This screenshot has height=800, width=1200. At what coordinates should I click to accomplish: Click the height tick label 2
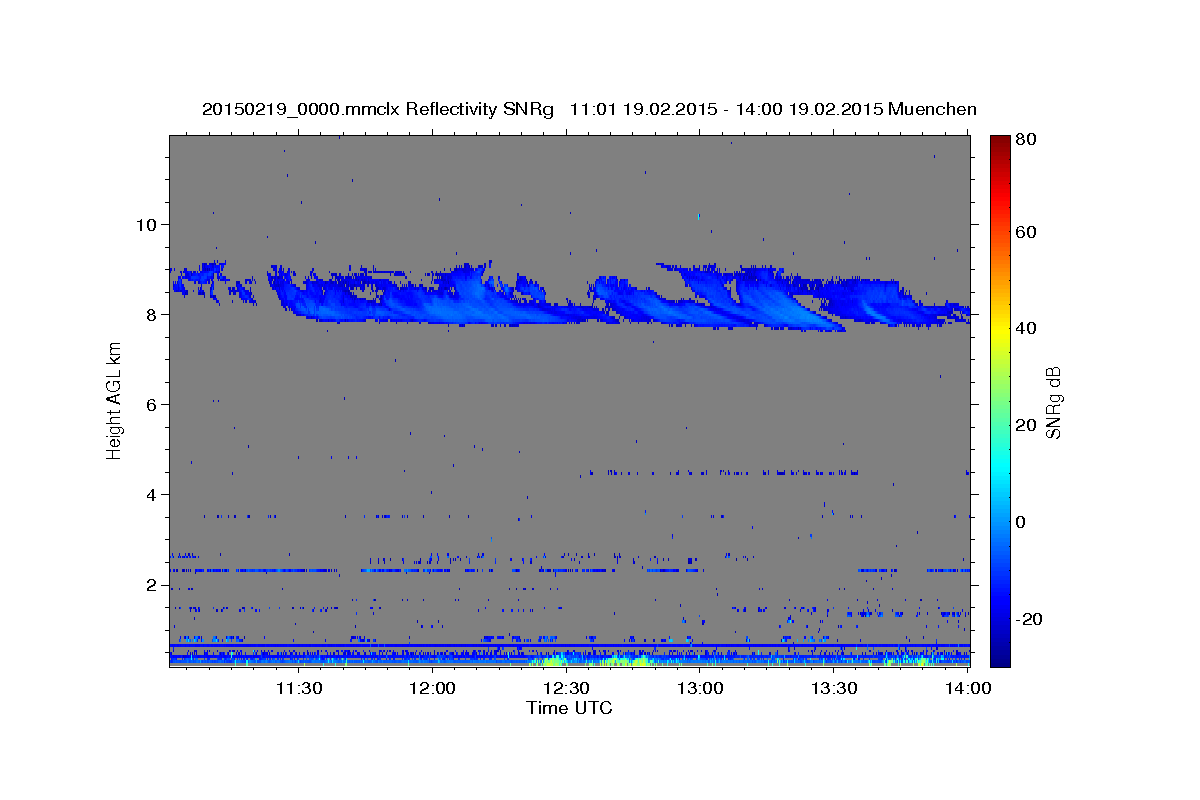tap(152, 585)
